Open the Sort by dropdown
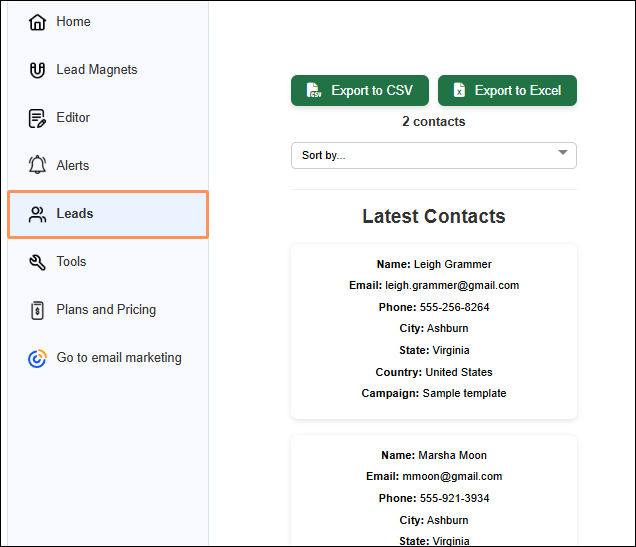636x547 pixels. tap(433, 156)
